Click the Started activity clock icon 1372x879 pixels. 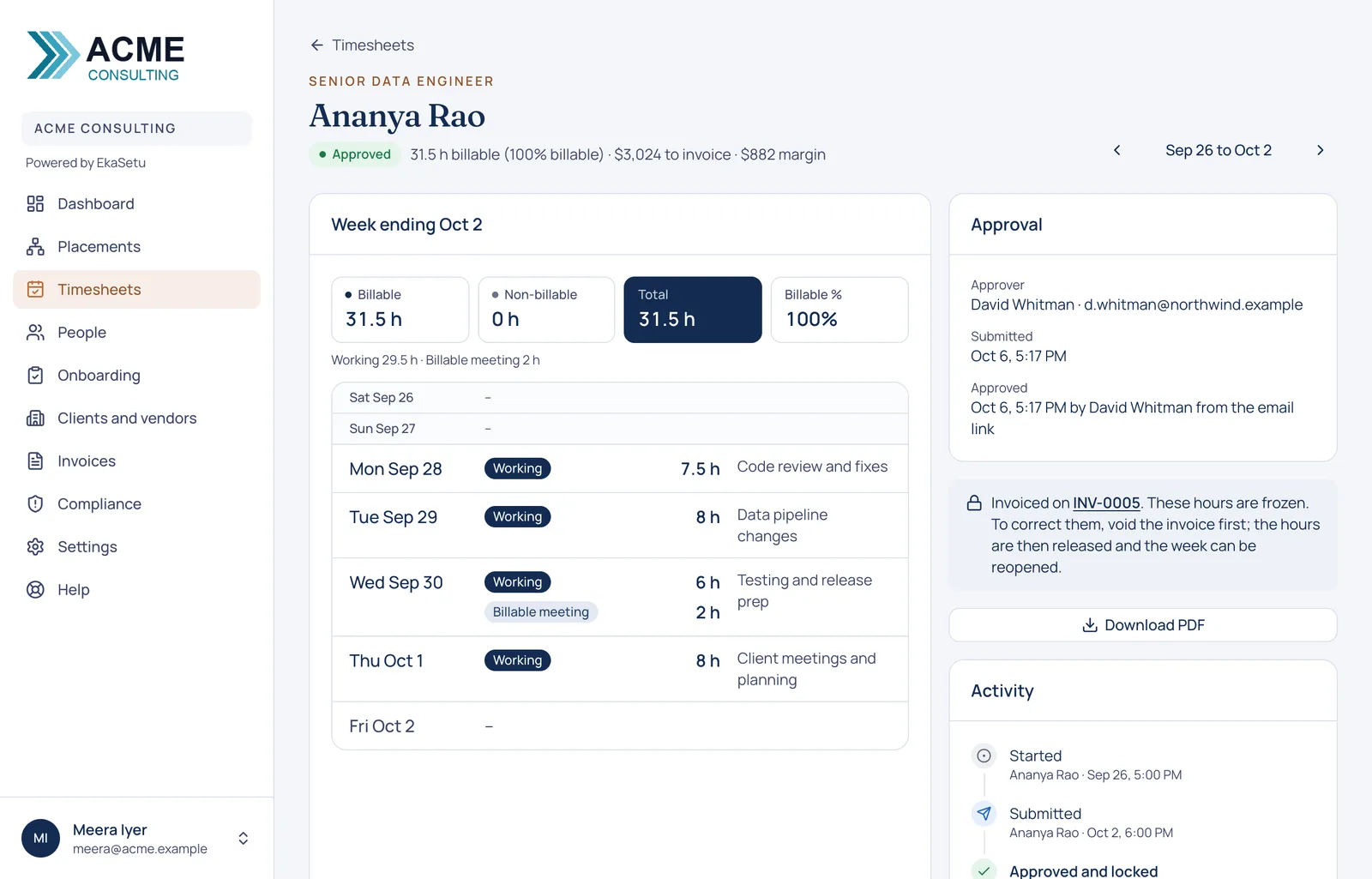984,756
